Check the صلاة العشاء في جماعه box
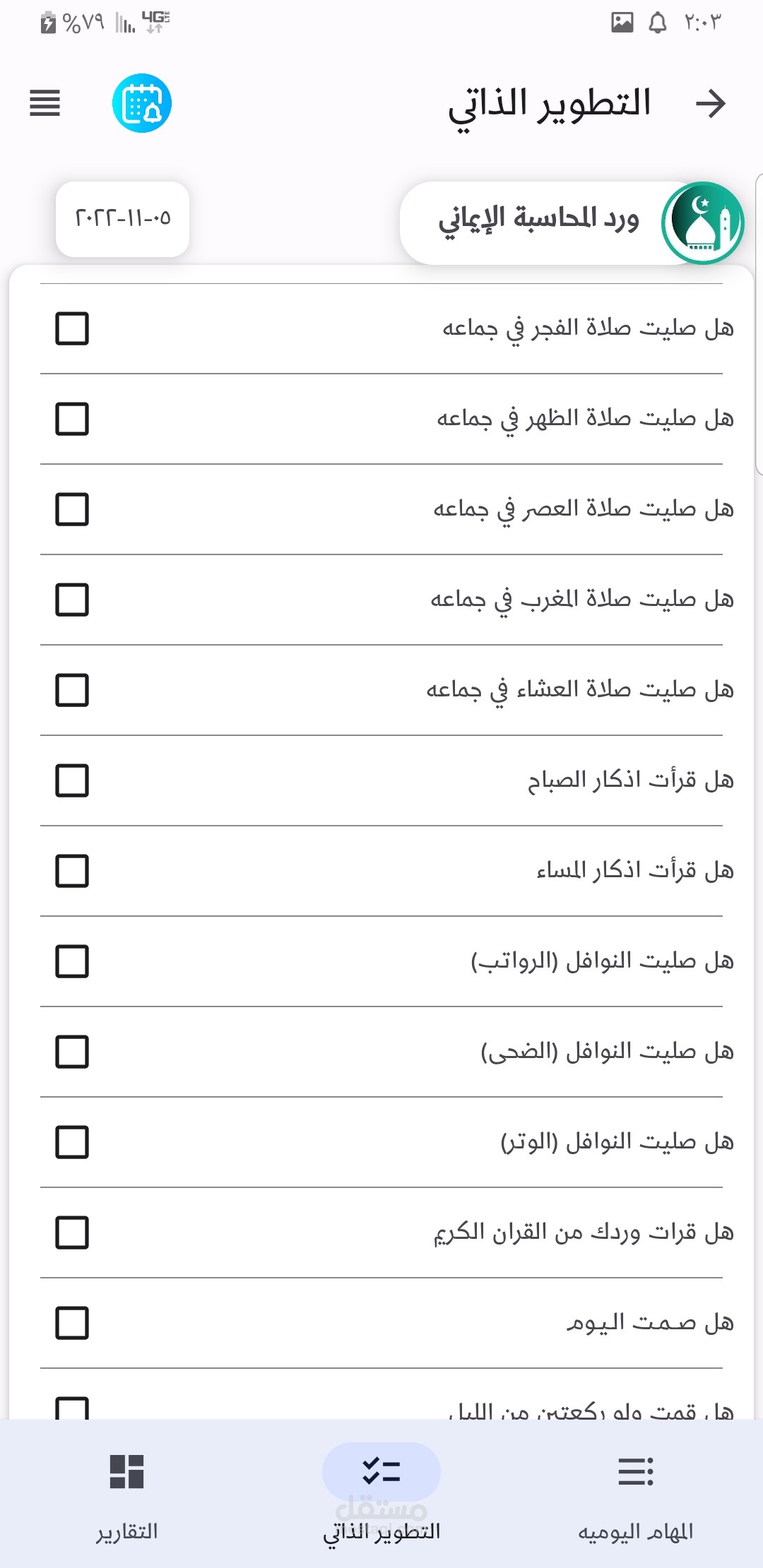 (x=72, y=690)
